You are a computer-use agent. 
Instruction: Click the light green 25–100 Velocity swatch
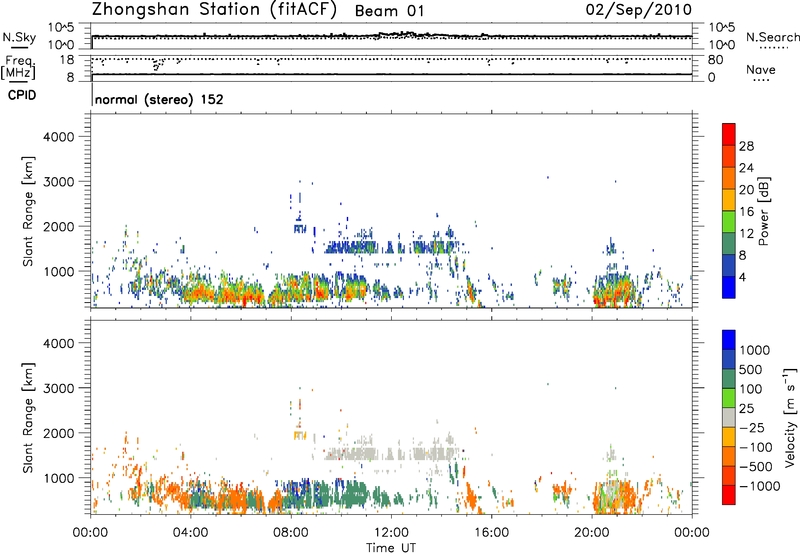(729, 398)
